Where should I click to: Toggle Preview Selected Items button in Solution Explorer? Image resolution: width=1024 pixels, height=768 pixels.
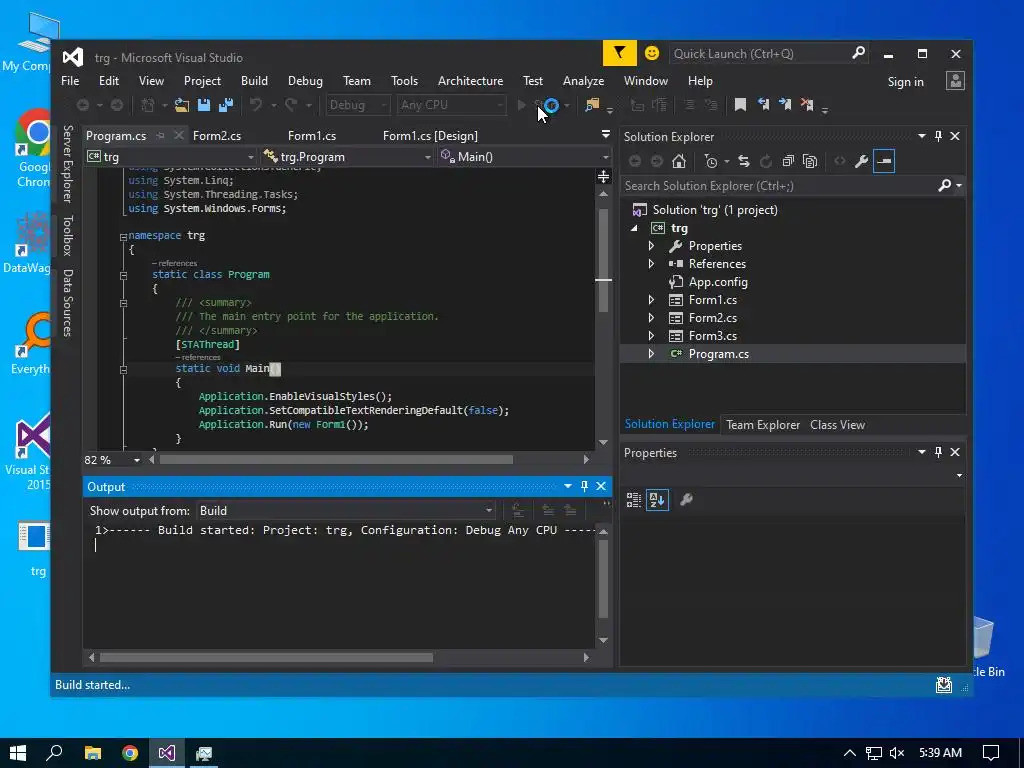[x=884, y=161]
